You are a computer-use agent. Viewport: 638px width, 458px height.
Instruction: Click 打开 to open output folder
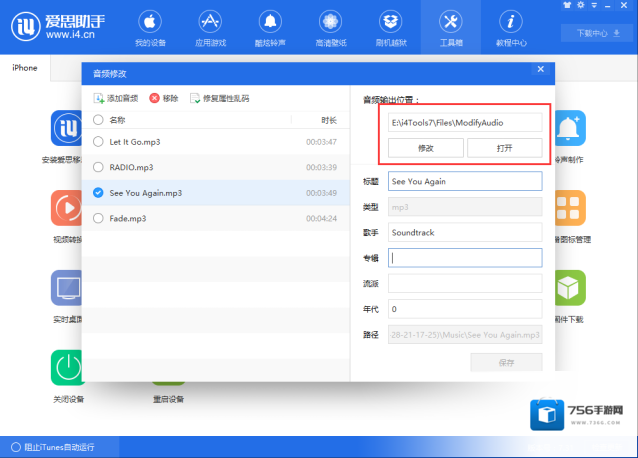504,148
